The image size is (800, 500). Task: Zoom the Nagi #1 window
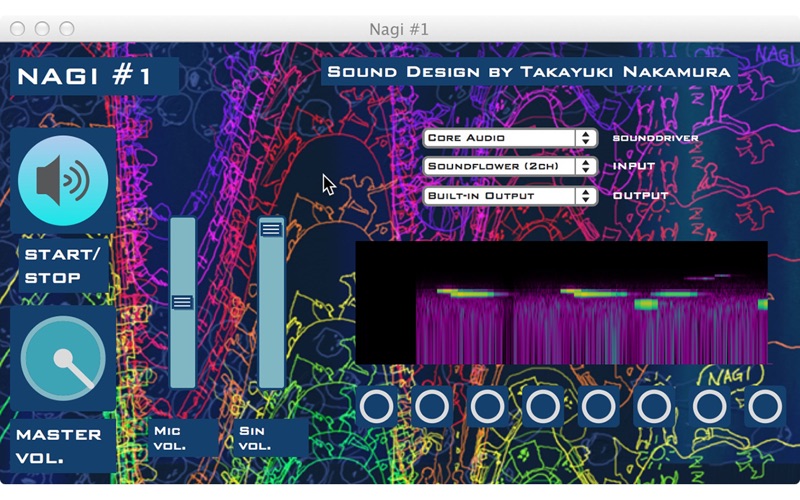click(x=67, y=29)
